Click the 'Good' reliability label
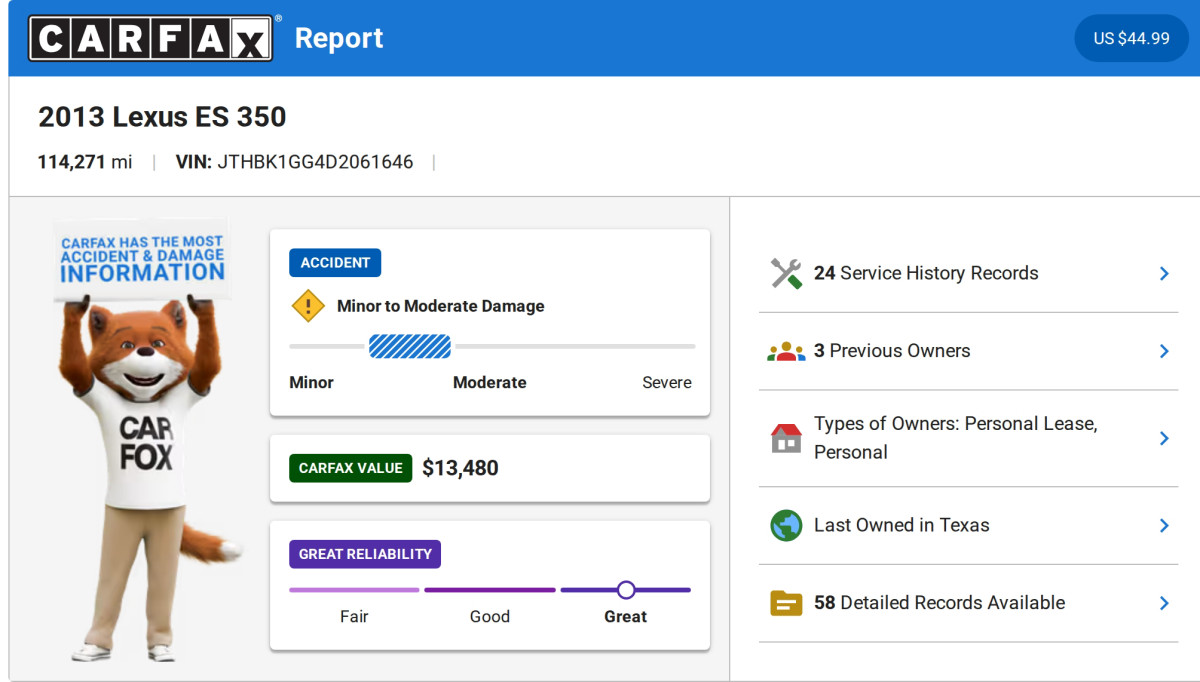The height and width of the screenshot is (682, 1200). 490,617
